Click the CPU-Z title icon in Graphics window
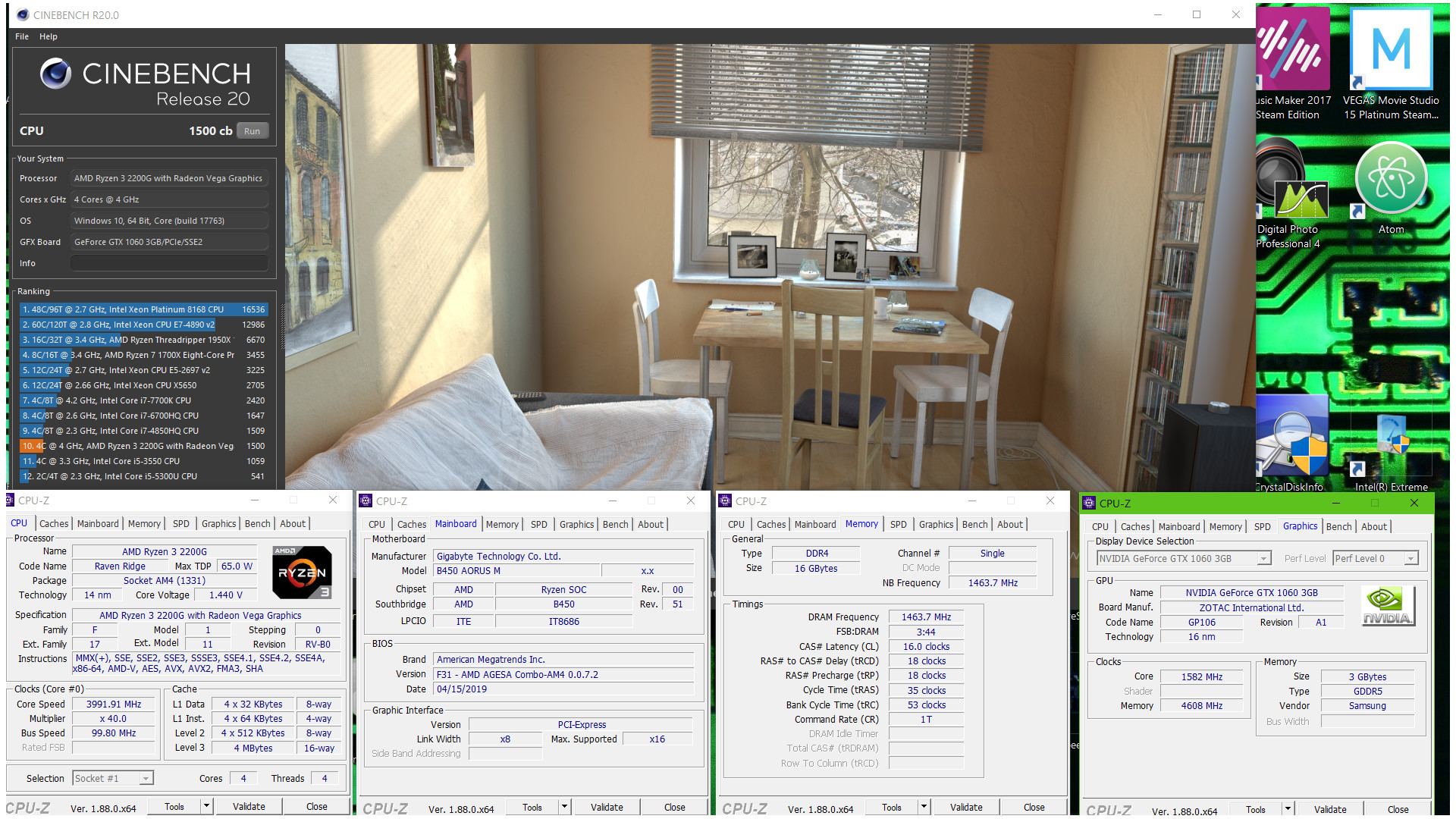This screenshot has height=819, width=1456. (1089, 503)
